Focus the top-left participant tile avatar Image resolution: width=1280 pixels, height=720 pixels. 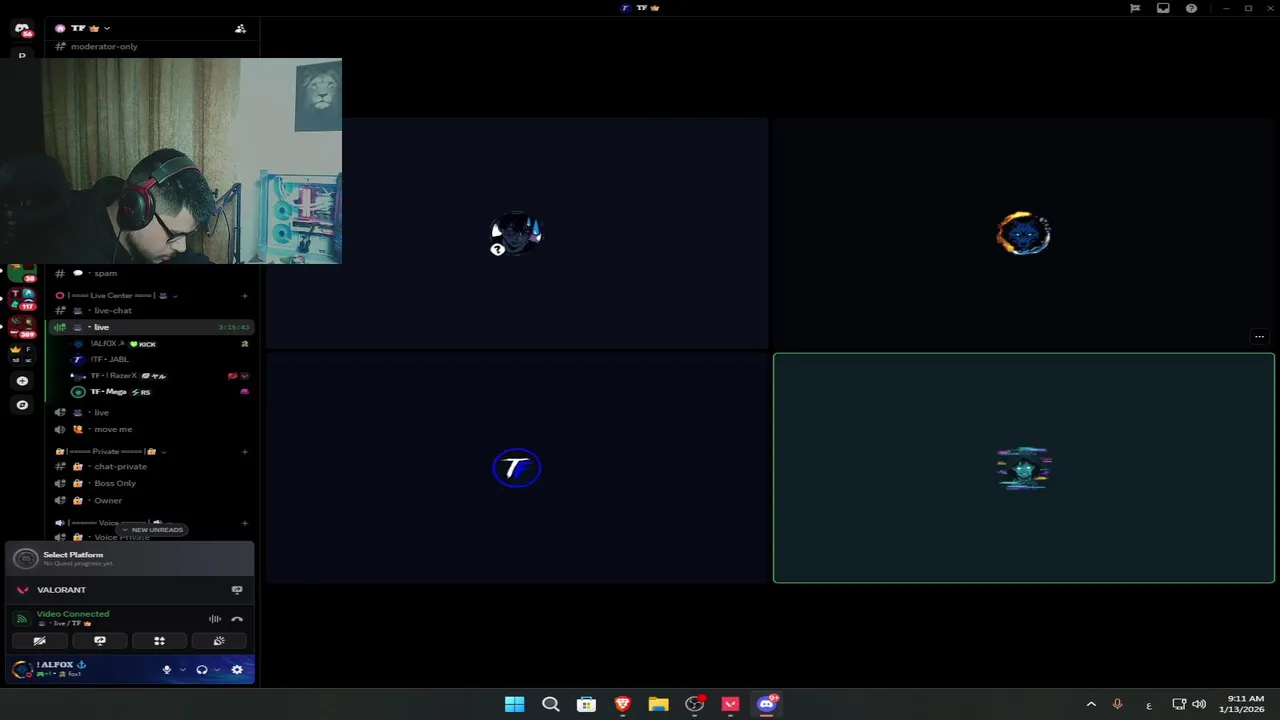tap(516, 234)
